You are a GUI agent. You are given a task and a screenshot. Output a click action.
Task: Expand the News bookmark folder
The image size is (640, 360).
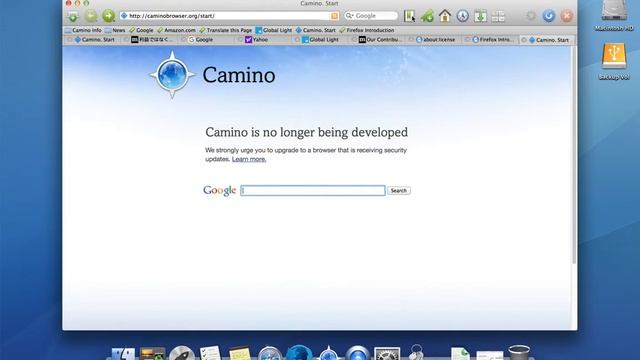115,30
